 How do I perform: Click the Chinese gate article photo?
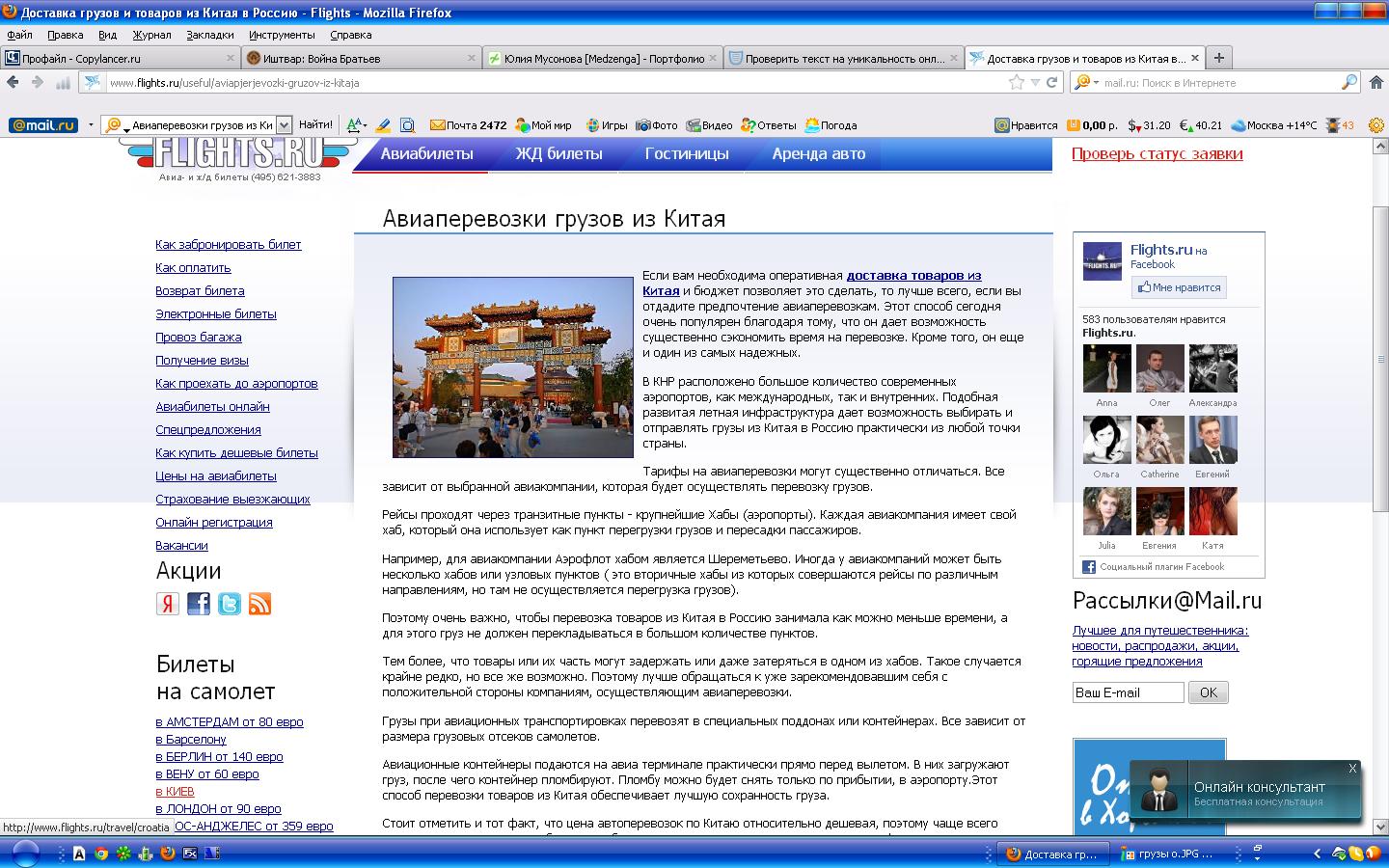[x=513, y=367]
